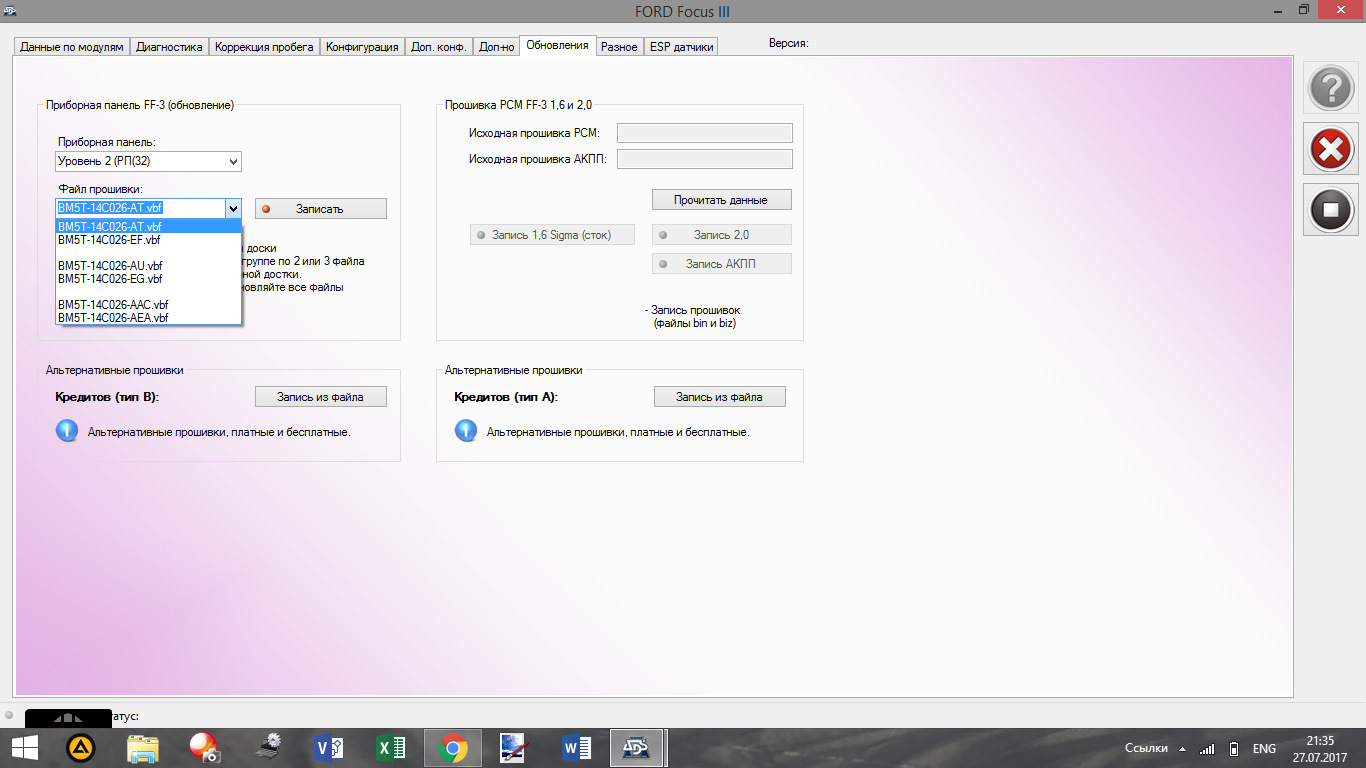Click the ADS program icon in the taskbar
Viewport: 1366px width, 768px height.
click(x=638, y=748)
